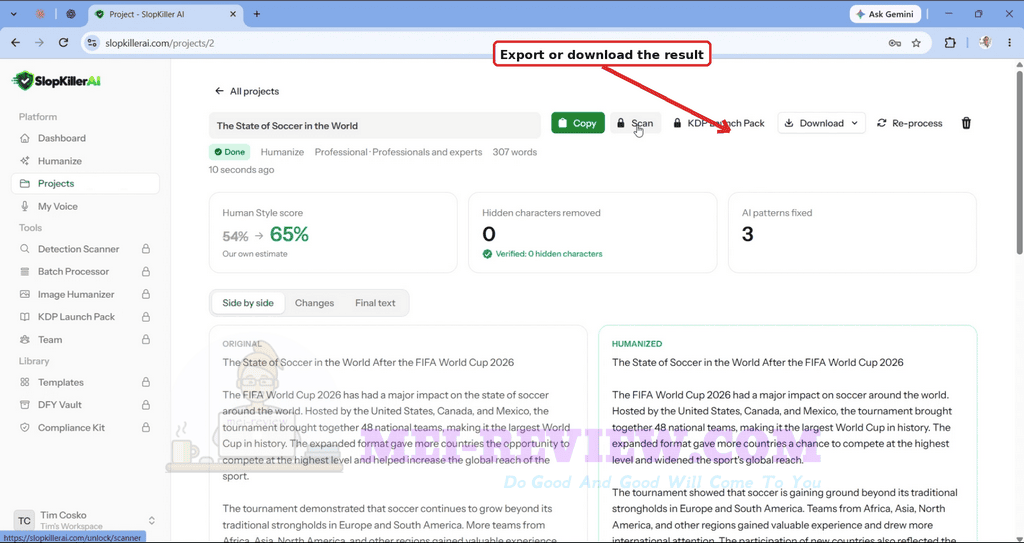Click the Detection Scanner lock icon
1024x543 pixels.
[x=146, y=249]
